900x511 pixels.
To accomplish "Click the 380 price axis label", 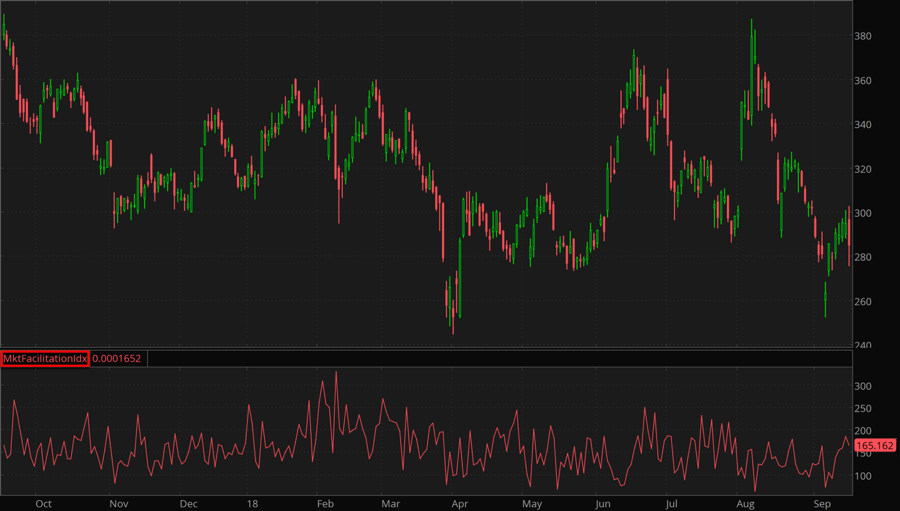I will click(x=865, y=37).
